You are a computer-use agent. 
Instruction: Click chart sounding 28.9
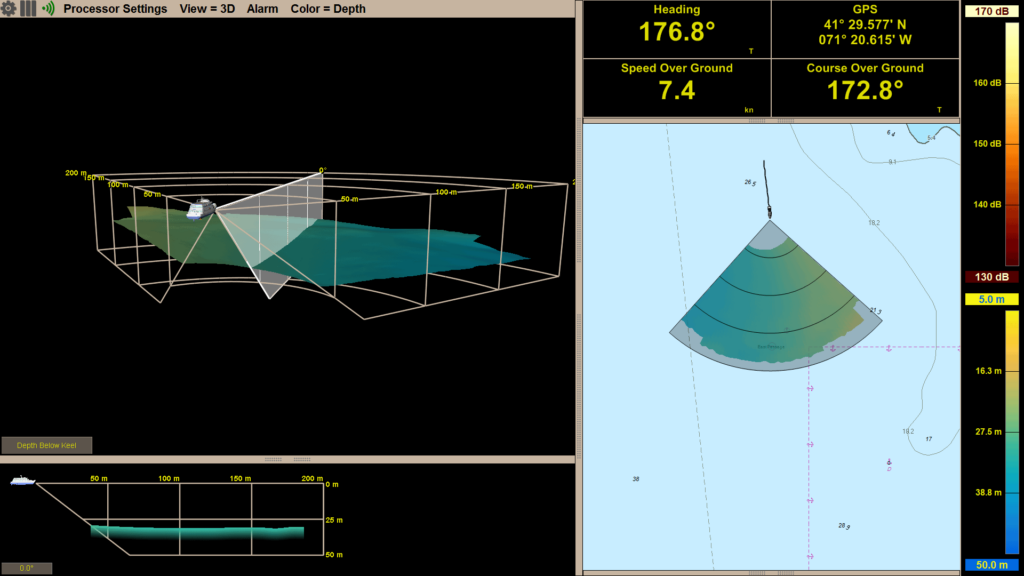pyautogui.click(x=844, y=526)
